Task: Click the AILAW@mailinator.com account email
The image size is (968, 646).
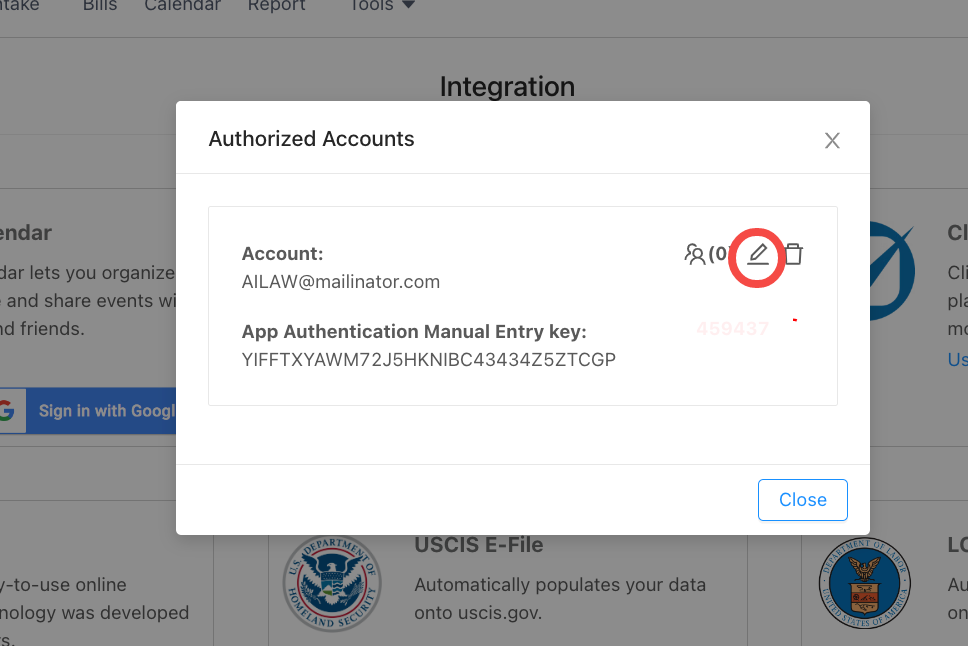Action: point(341,282)
